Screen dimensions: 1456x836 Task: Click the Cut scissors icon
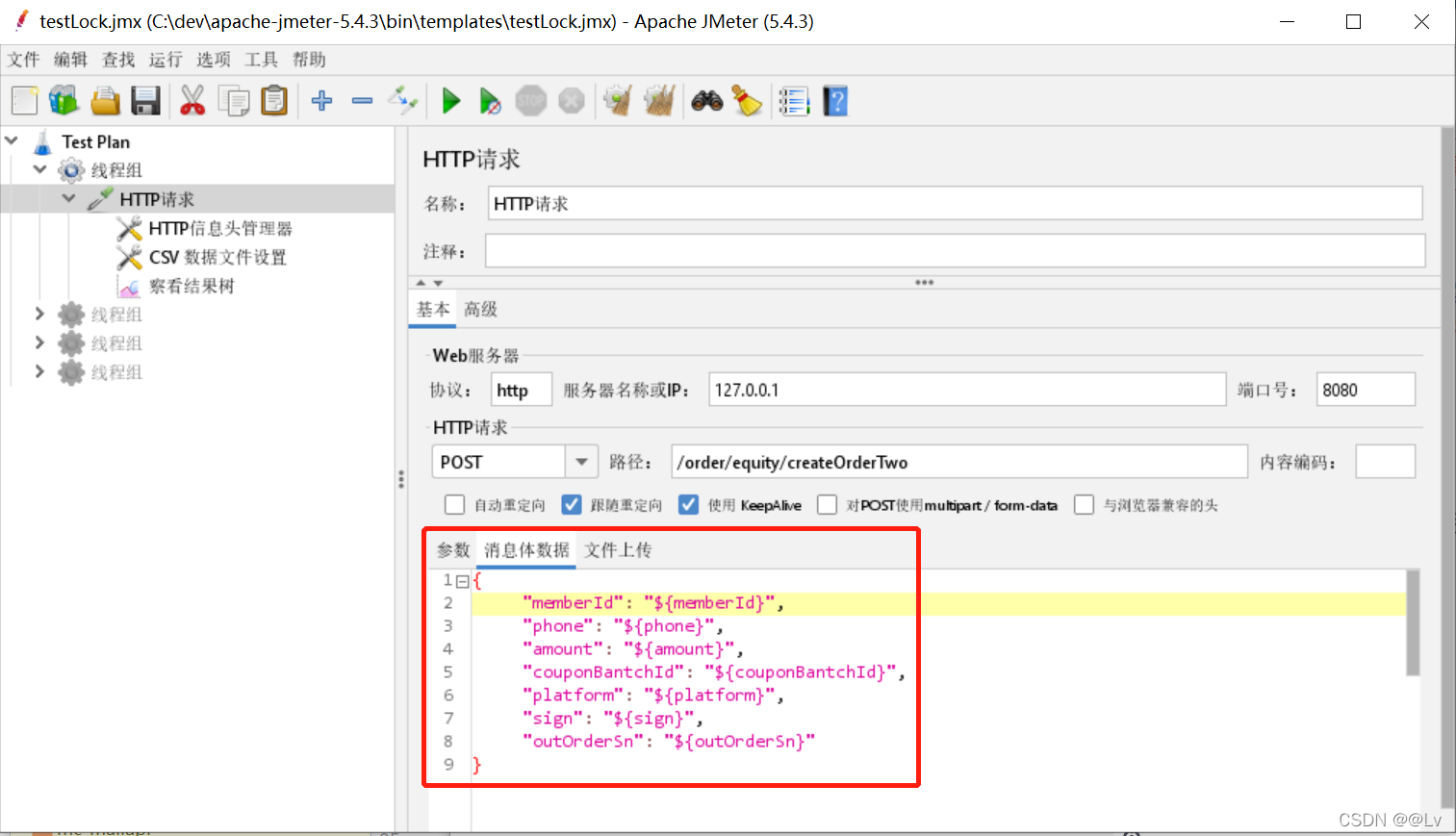coord(192,101)
